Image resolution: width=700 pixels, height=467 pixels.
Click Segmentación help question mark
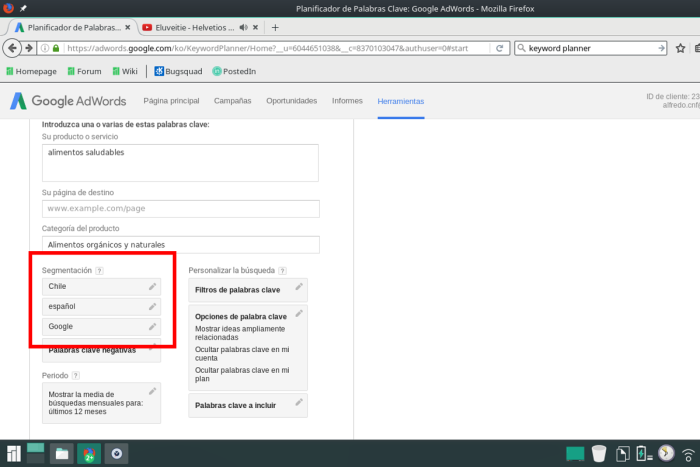(x=100, y=271)
